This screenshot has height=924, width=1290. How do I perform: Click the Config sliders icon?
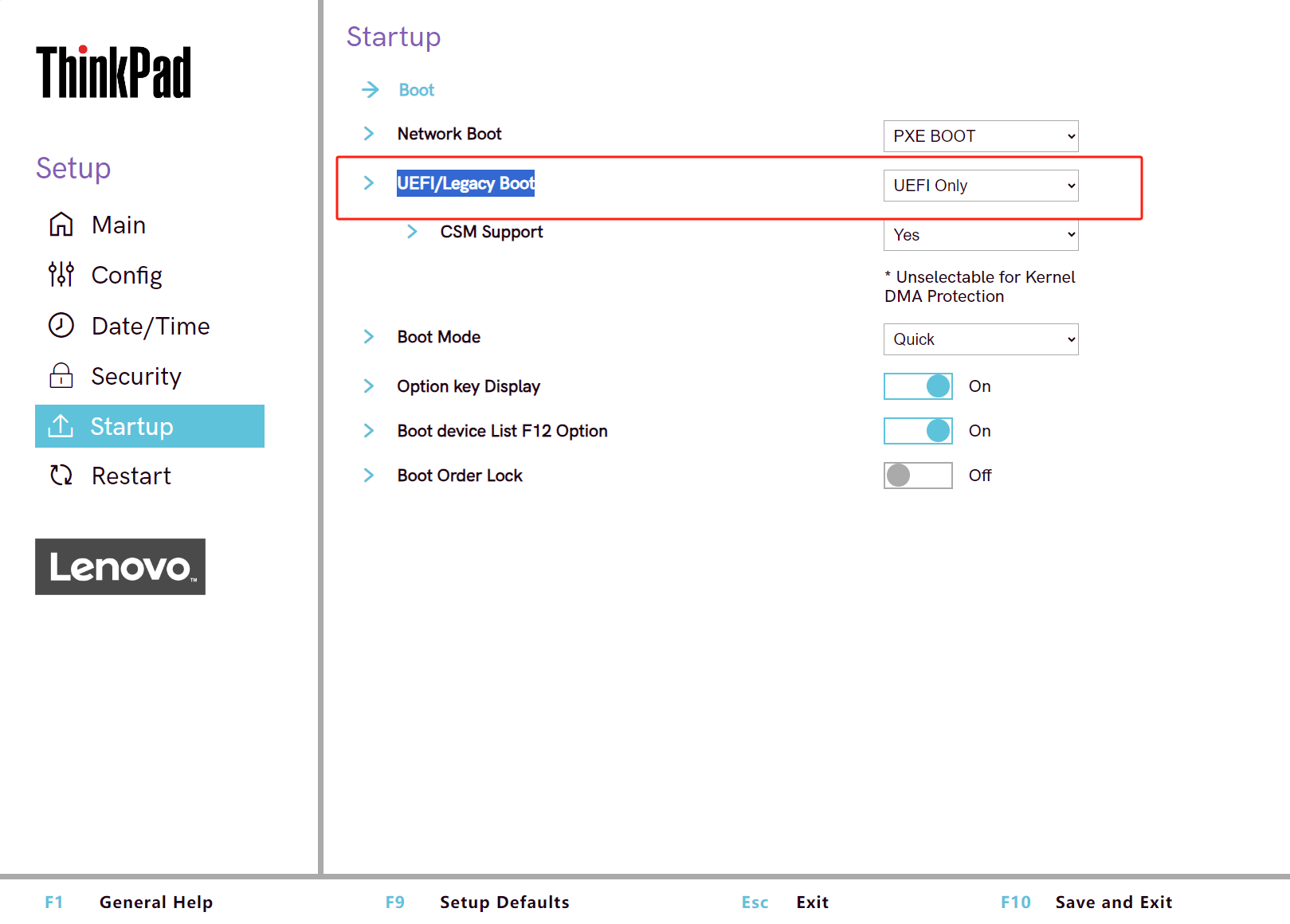[x=61, y=275]
